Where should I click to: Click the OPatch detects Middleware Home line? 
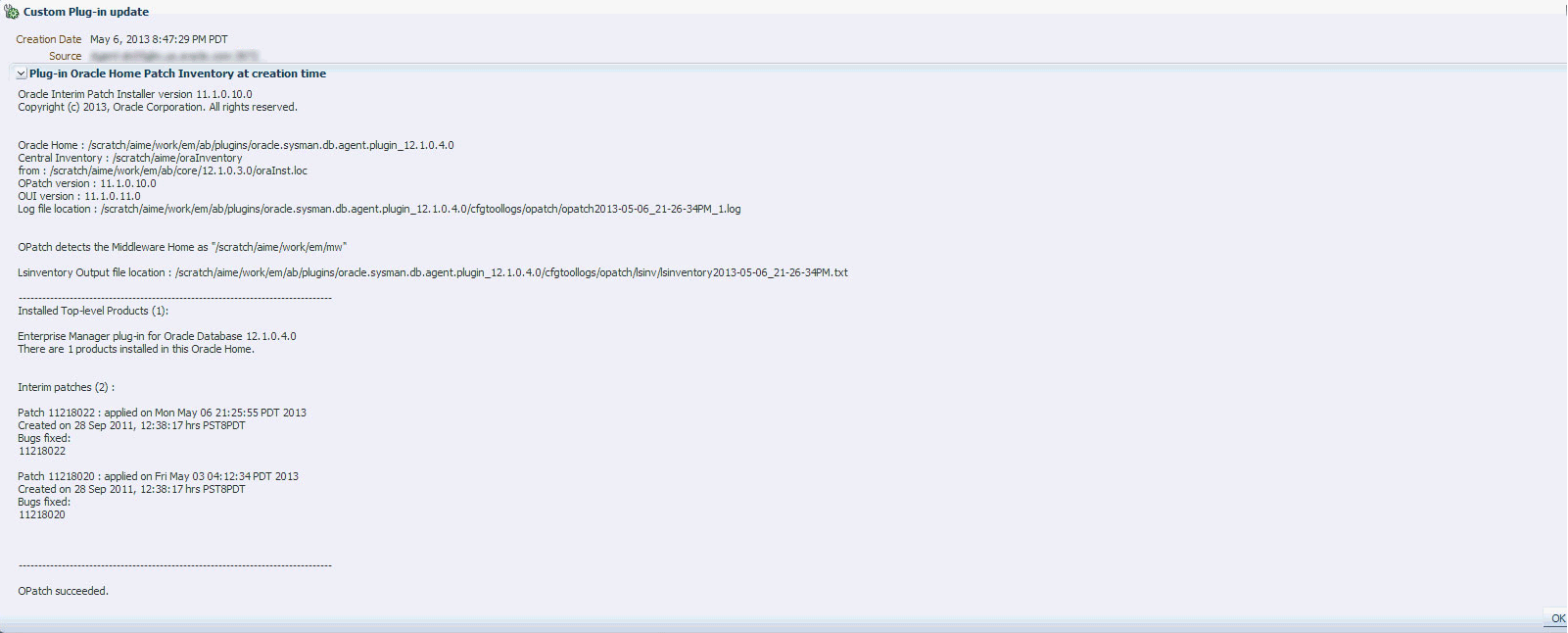[x=182, y=247]
